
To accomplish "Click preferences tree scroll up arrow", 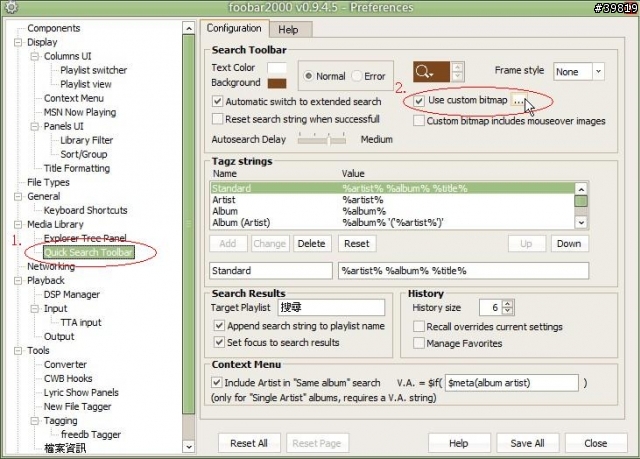I will 189,28.
